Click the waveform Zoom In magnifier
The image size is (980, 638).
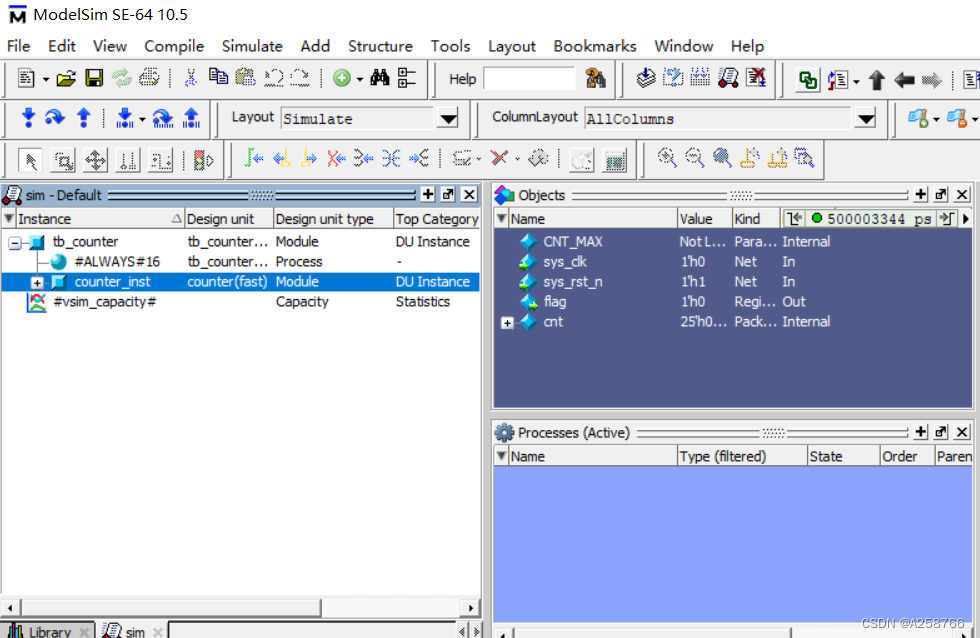667,158
